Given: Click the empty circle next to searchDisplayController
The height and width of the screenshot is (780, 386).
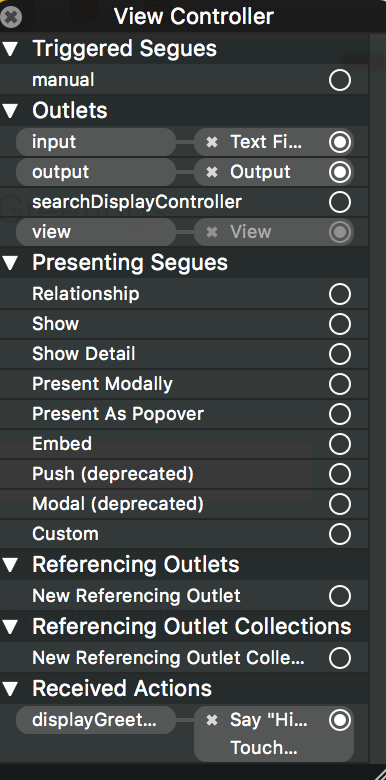Looking at the screenshot, I should [x=340, y=202].
